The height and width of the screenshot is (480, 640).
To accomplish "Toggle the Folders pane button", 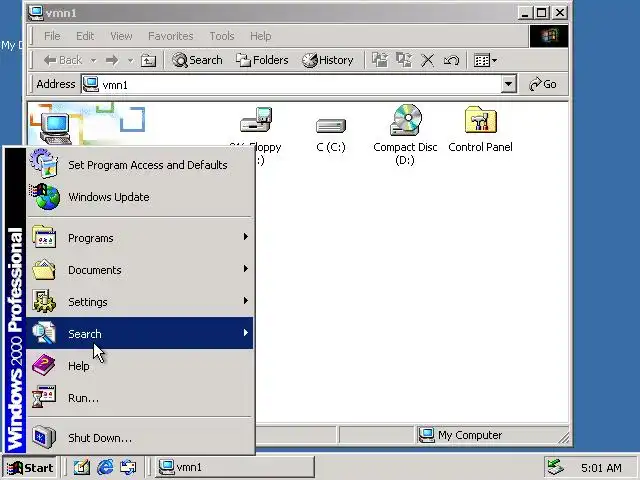I will [x=262, y=60].
